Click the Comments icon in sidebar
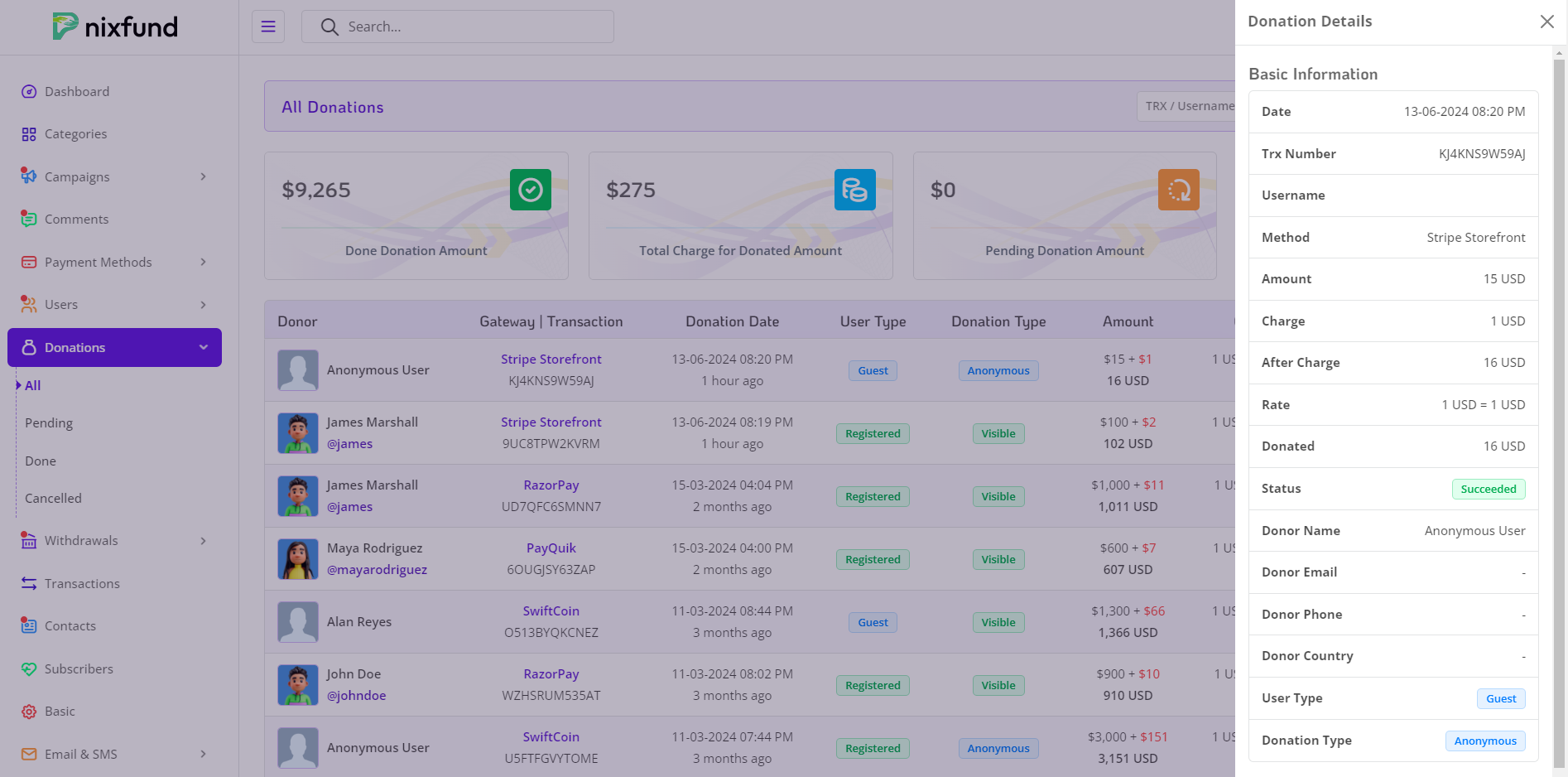Image resolution: width=1568 pixels, height=777 pixels. [x=29, y=220]
